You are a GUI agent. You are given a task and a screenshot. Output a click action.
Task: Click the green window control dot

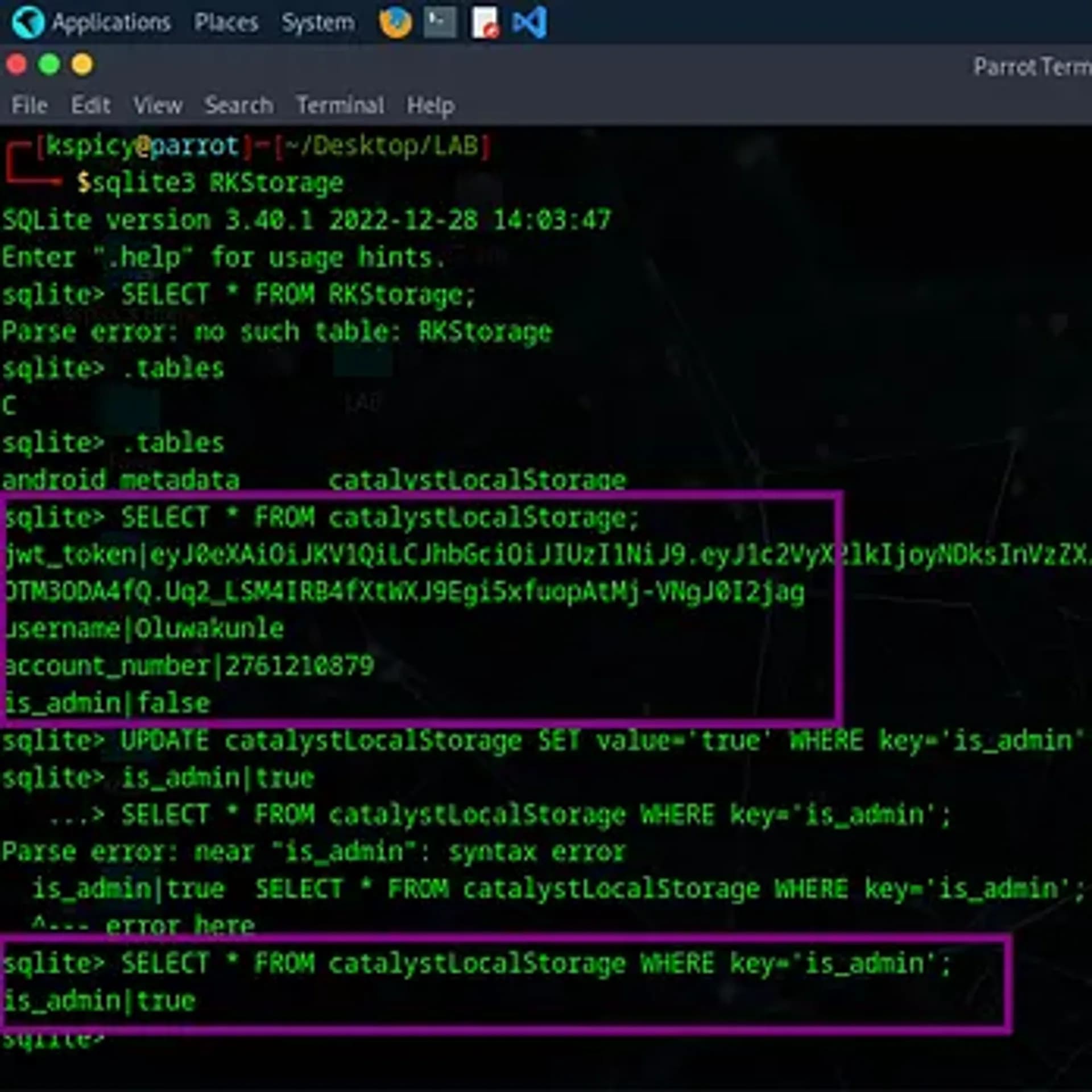tap(49, 64)
